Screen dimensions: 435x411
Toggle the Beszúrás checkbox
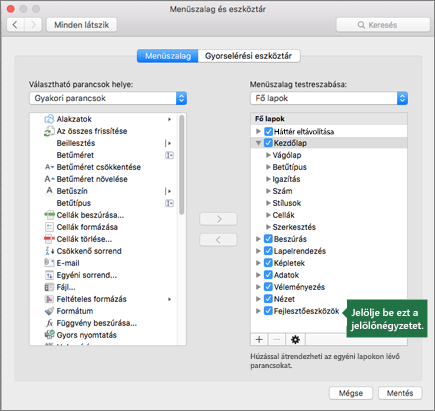[x=268, y=239]
